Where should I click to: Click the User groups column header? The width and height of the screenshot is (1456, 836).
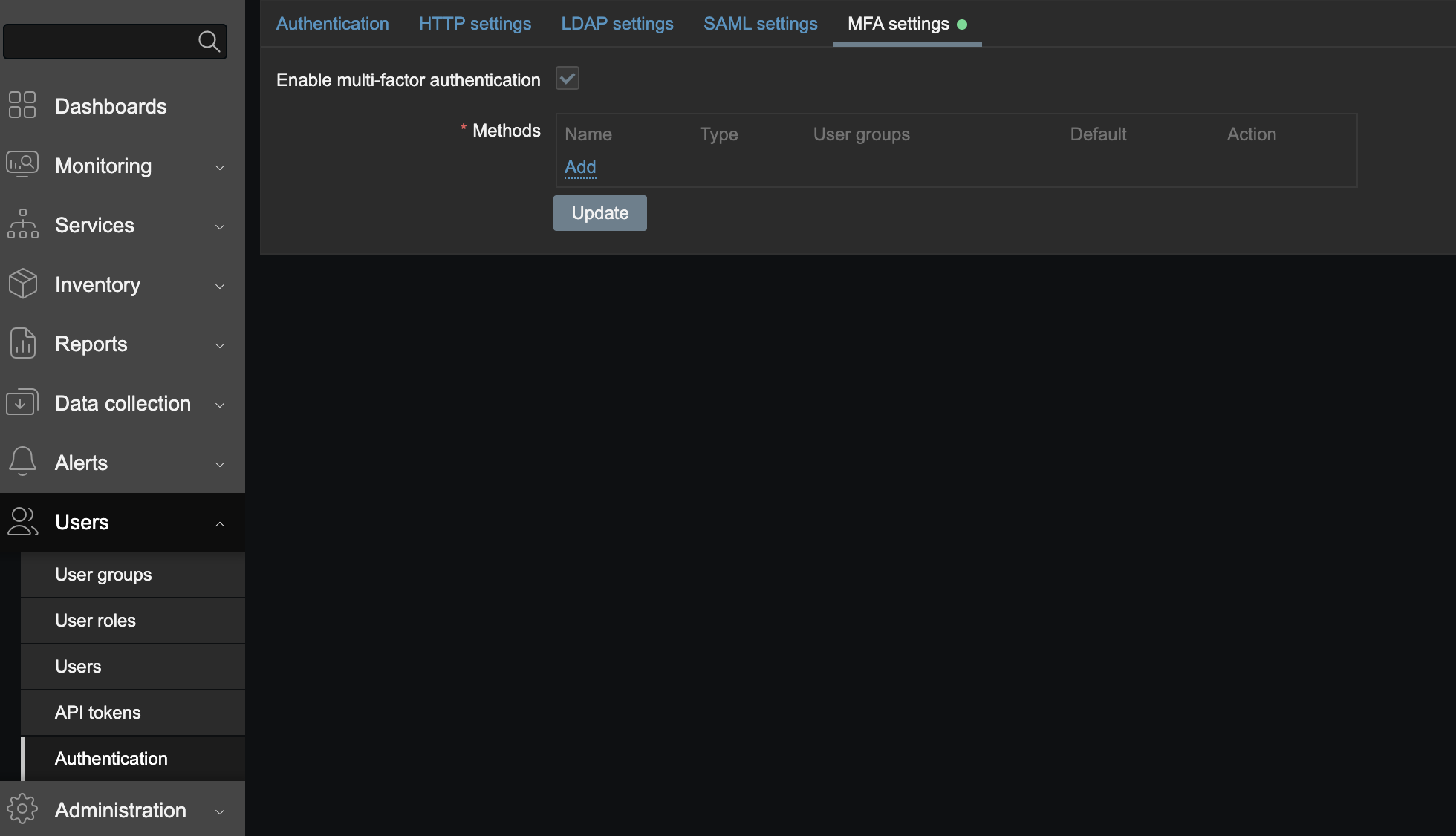tap(862, 134)
